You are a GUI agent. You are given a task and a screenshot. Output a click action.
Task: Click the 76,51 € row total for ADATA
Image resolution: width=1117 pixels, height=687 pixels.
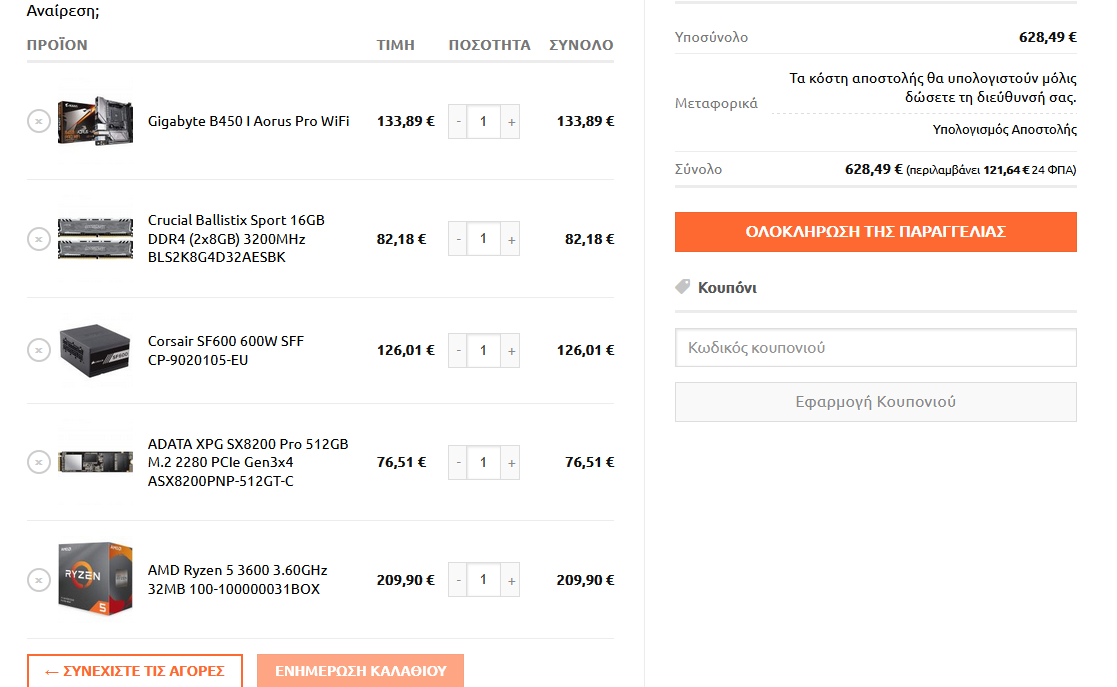pos(589,462)
